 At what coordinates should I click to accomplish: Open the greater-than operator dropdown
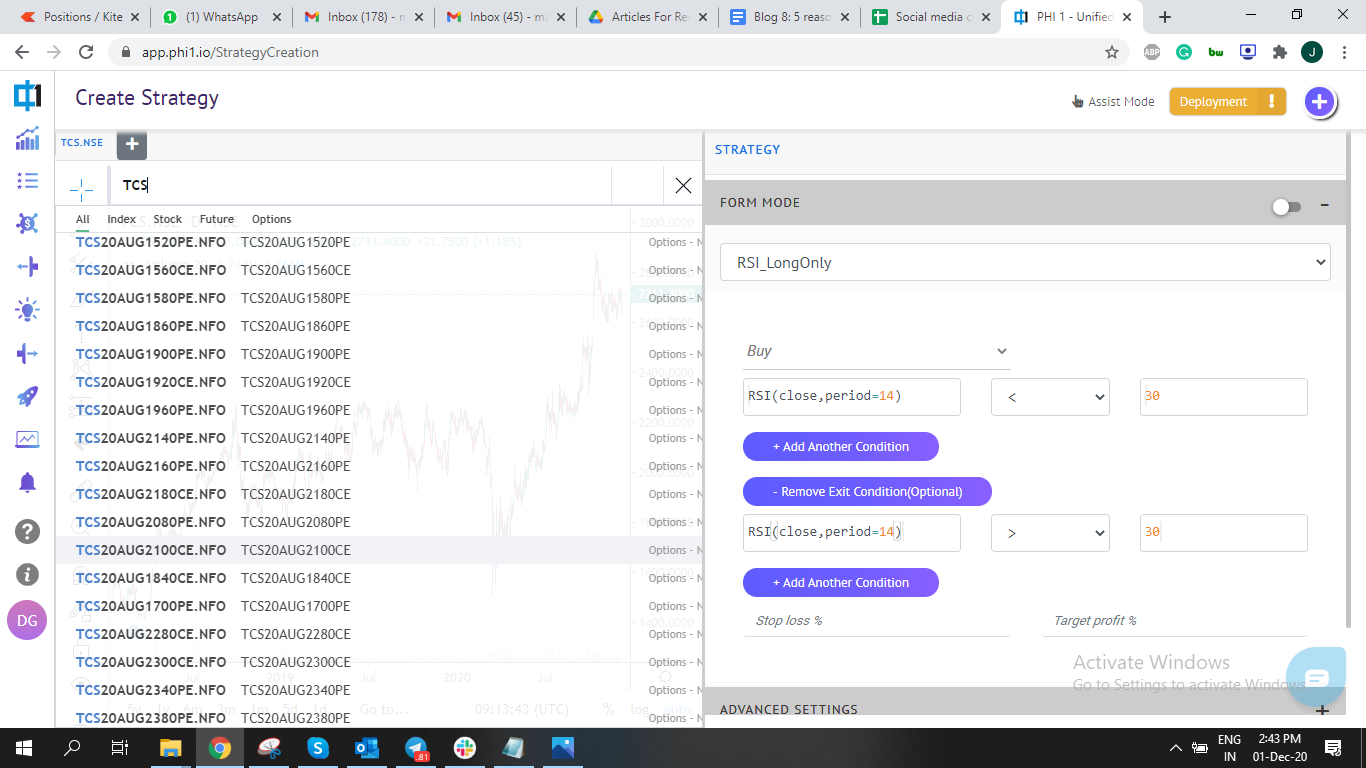click(x=1050, y=533)
